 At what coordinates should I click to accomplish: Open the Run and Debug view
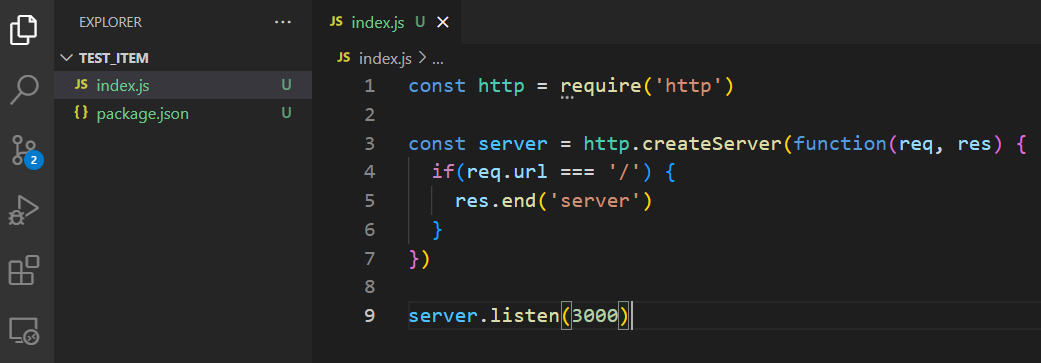click(24, 210)
